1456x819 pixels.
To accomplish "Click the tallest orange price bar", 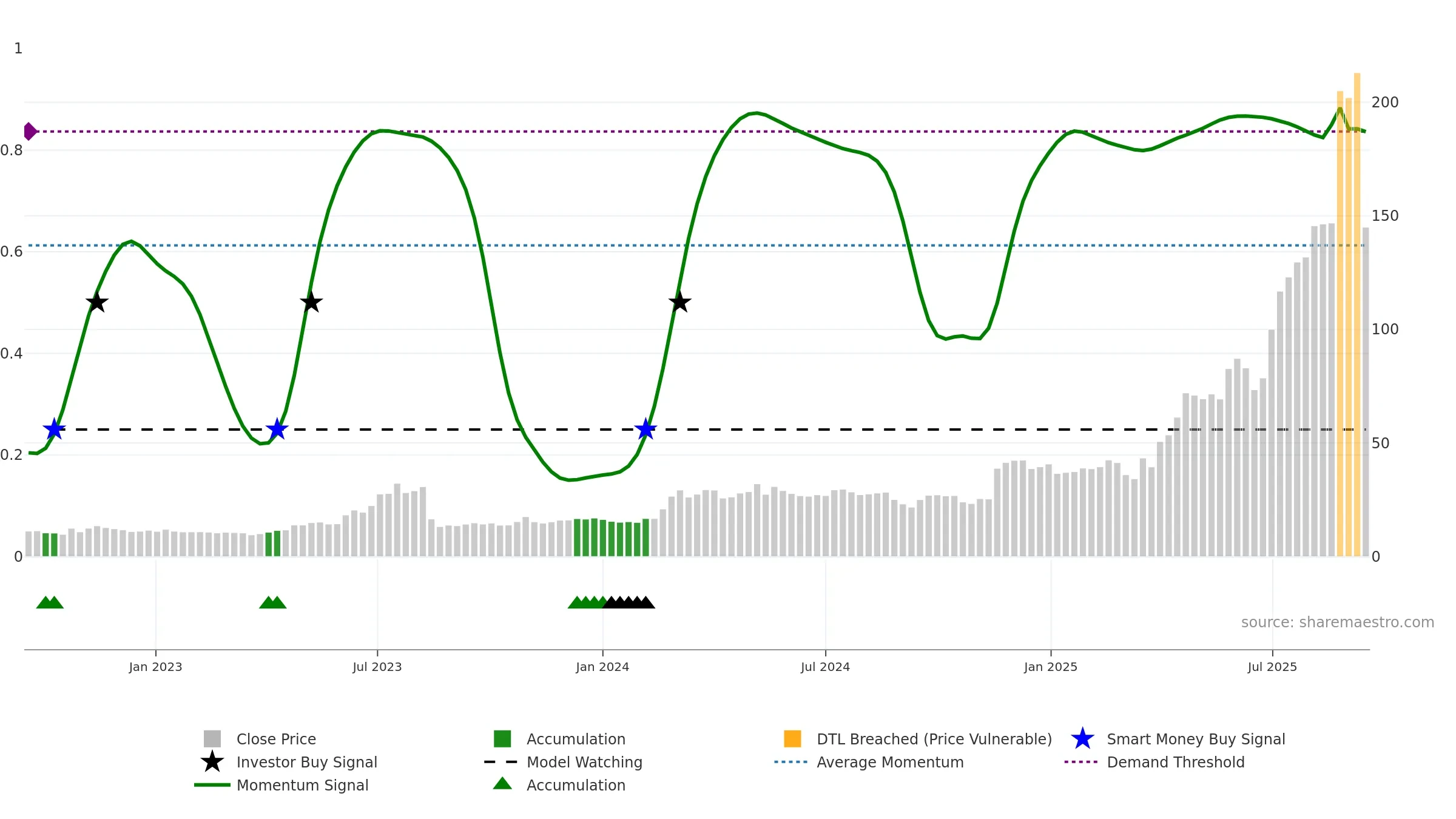I will 1357,315.
